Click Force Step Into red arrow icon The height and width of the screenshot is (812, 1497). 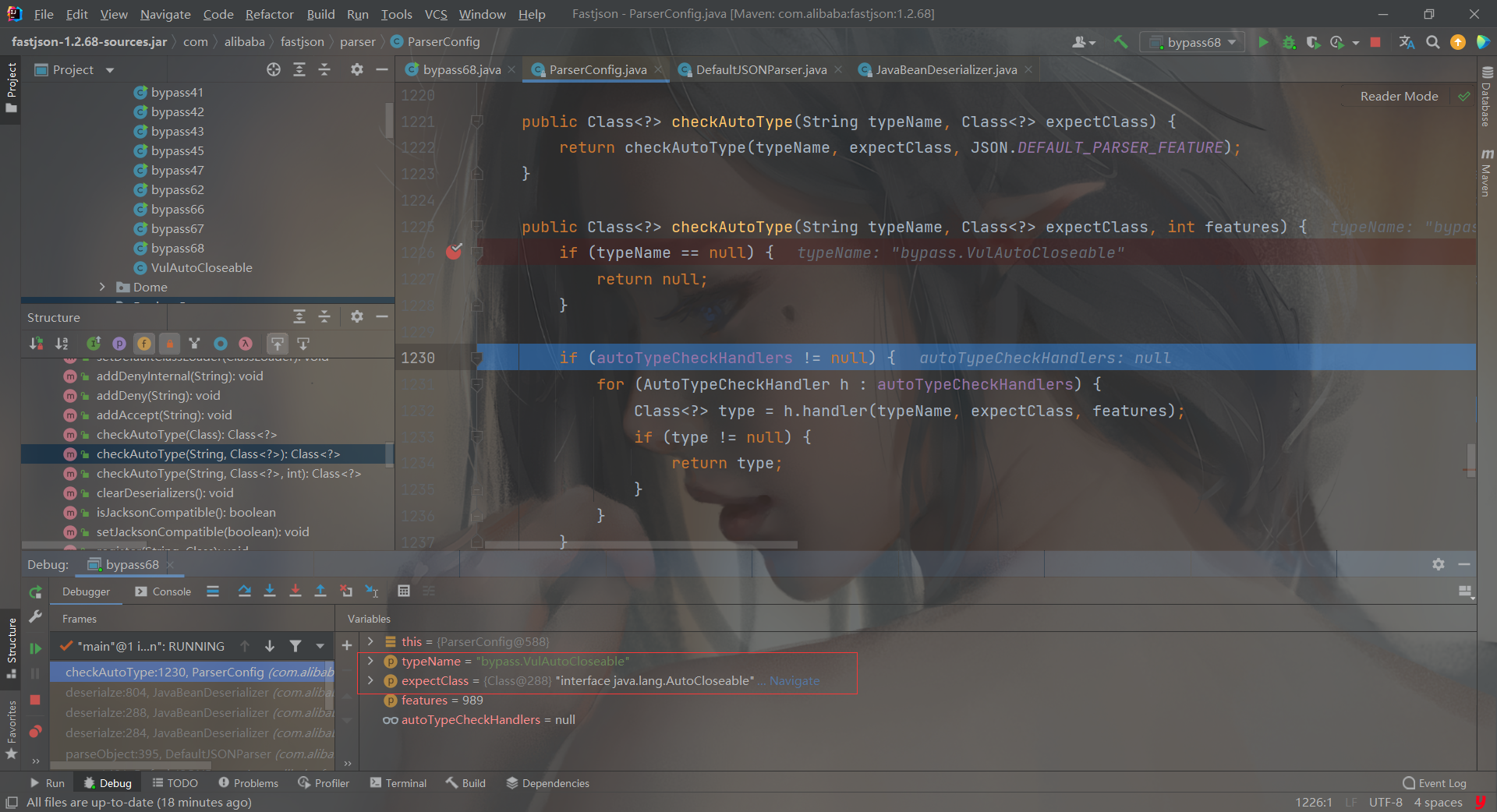click(x=295, y=591)
